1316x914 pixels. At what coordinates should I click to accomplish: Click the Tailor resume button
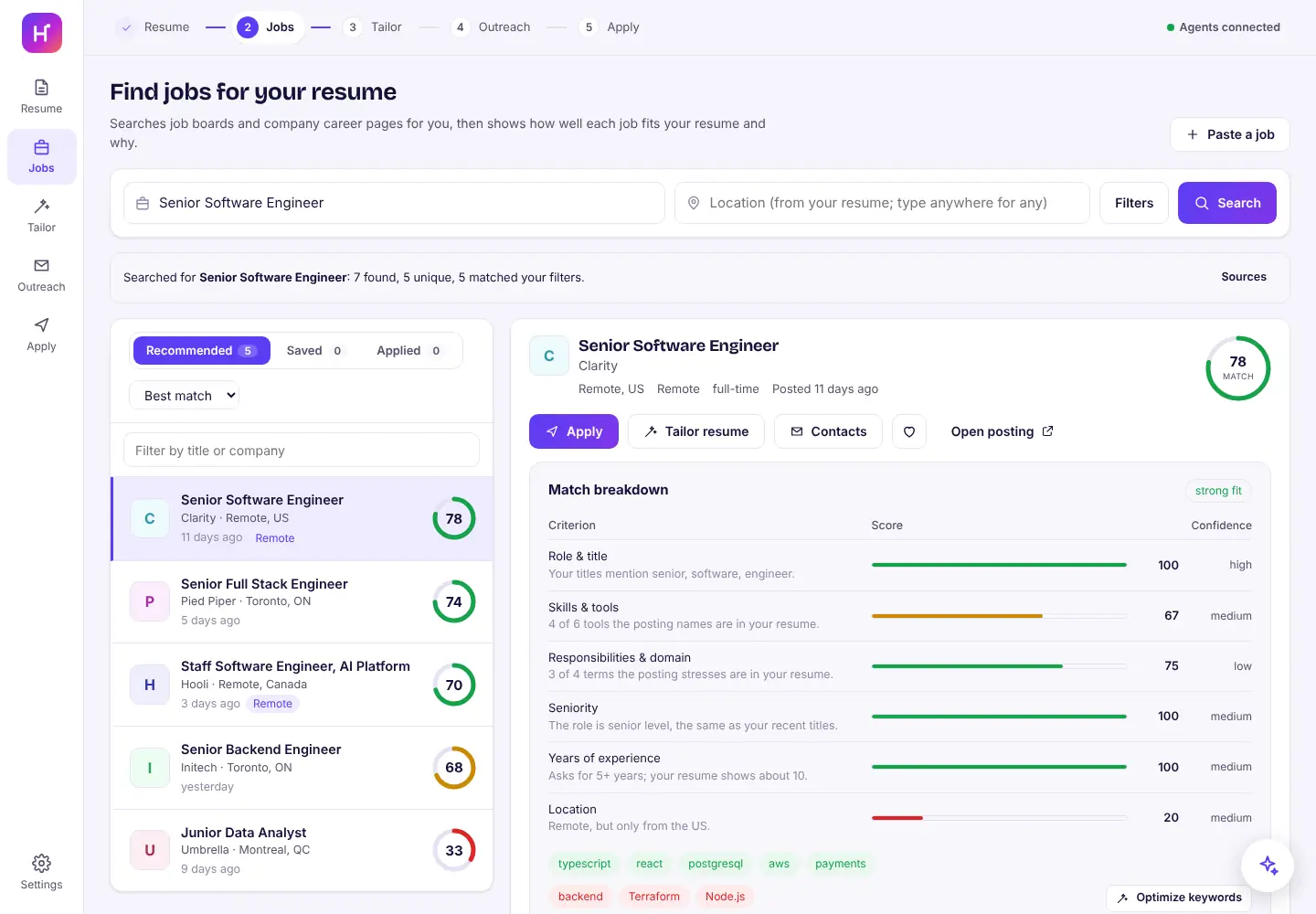coord(696,431)
